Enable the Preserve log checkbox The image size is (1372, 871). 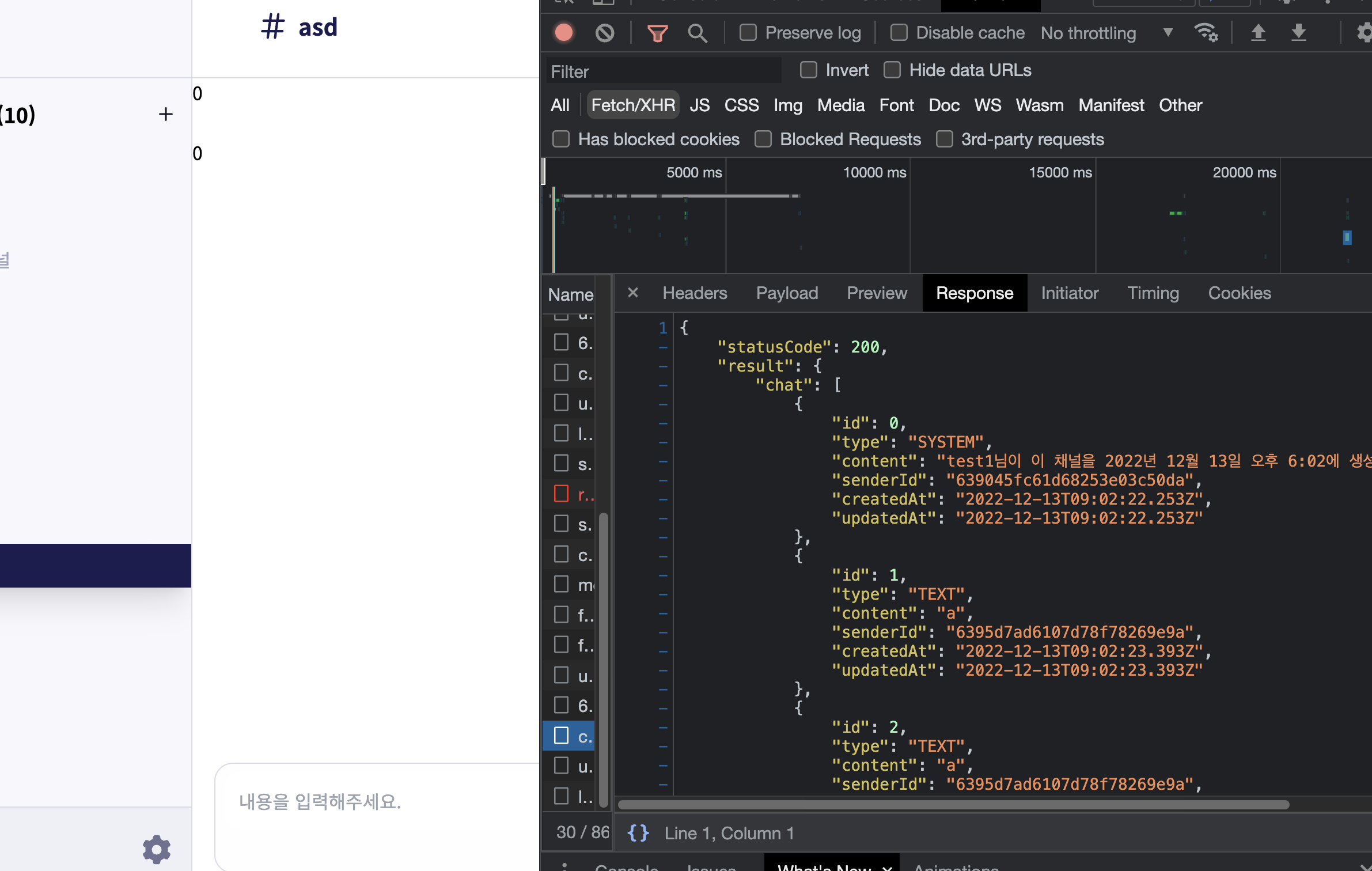pyautogui.click(x=747, y=33)
